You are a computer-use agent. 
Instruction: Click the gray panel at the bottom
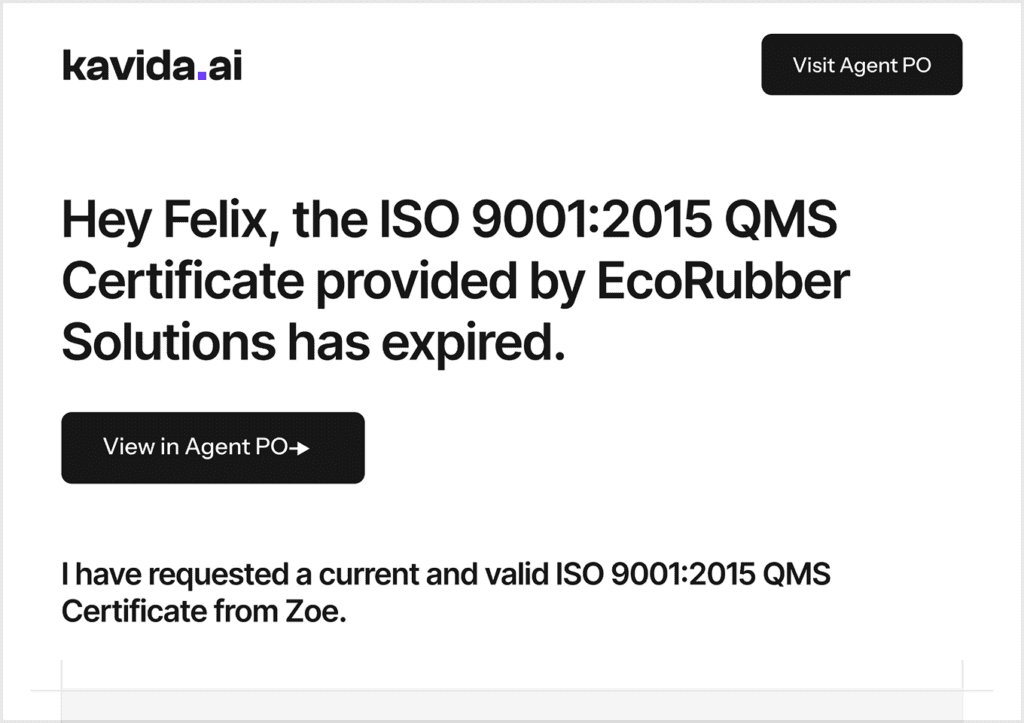click(x=511, y=706)
